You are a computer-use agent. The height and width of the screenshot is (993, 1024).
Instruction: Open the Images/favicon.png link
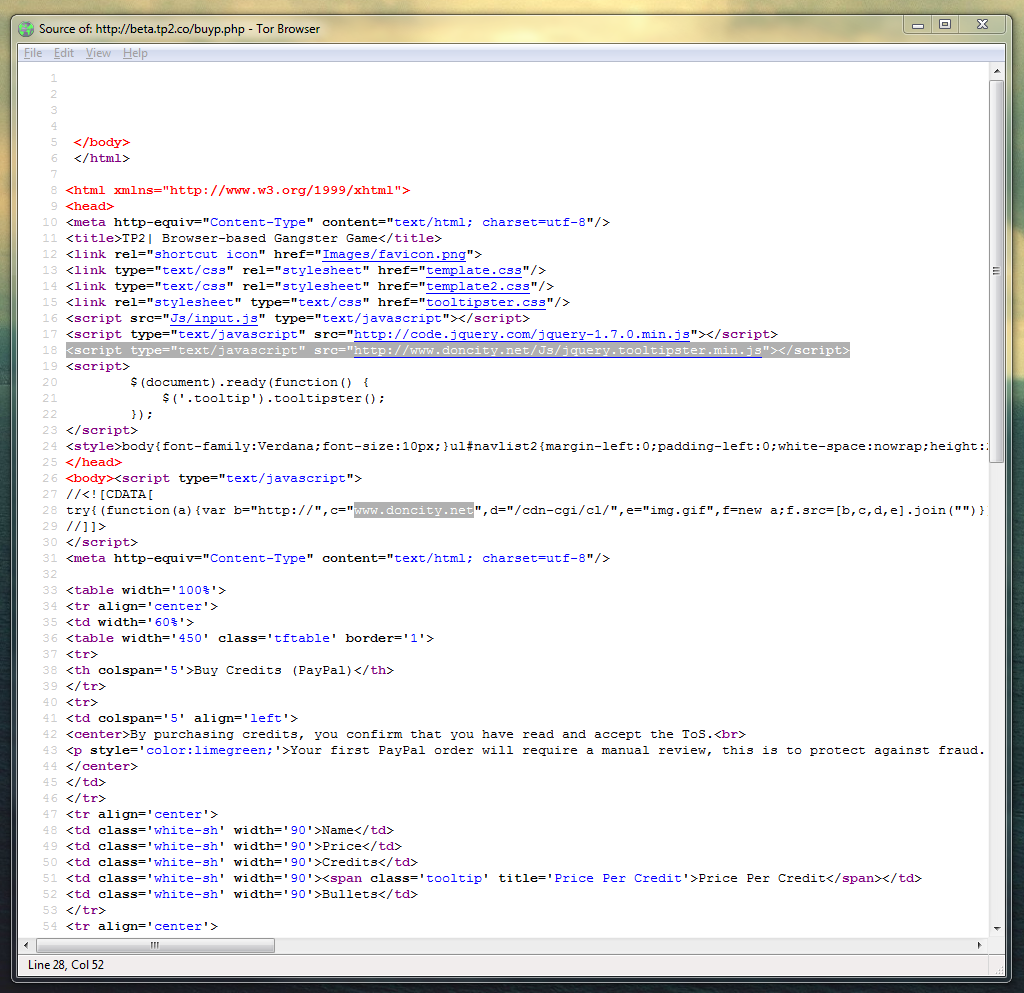coord(394,254)
